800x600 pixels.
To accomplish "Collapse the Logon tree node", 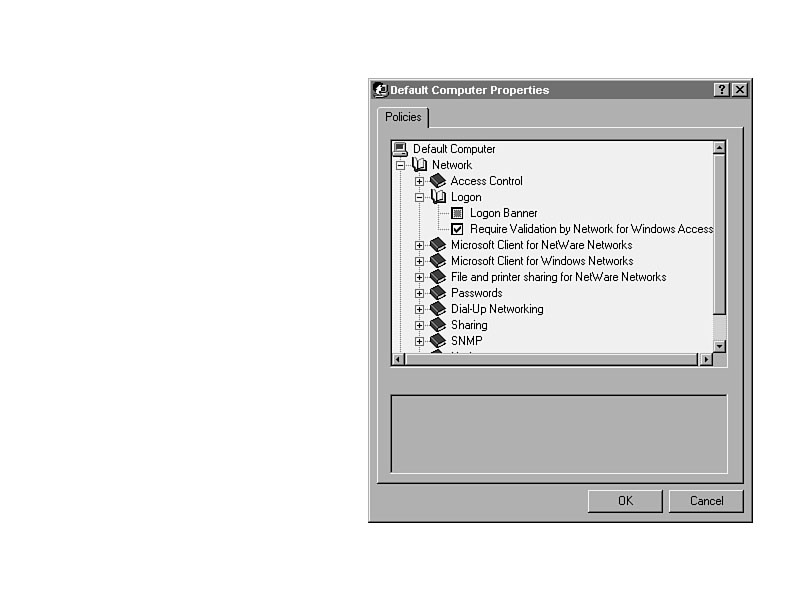I will (420, 197).
